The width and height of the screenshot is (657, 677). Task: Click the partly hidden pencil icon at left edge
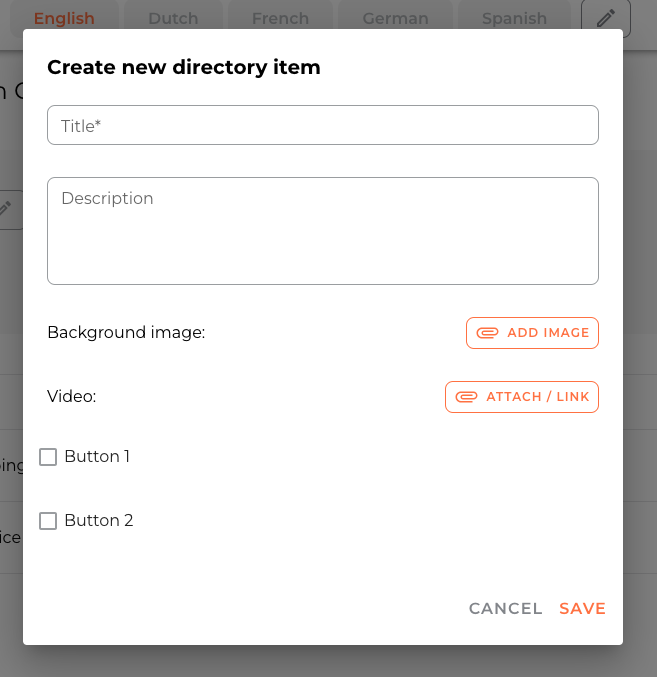pyautogui.click(x=8, y=209)
